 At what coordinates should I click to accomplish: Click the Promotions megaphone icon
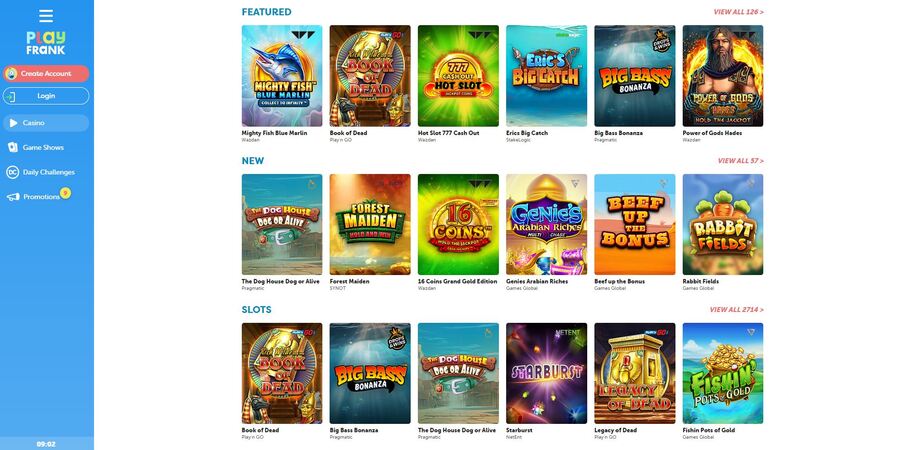pos(13,197)
